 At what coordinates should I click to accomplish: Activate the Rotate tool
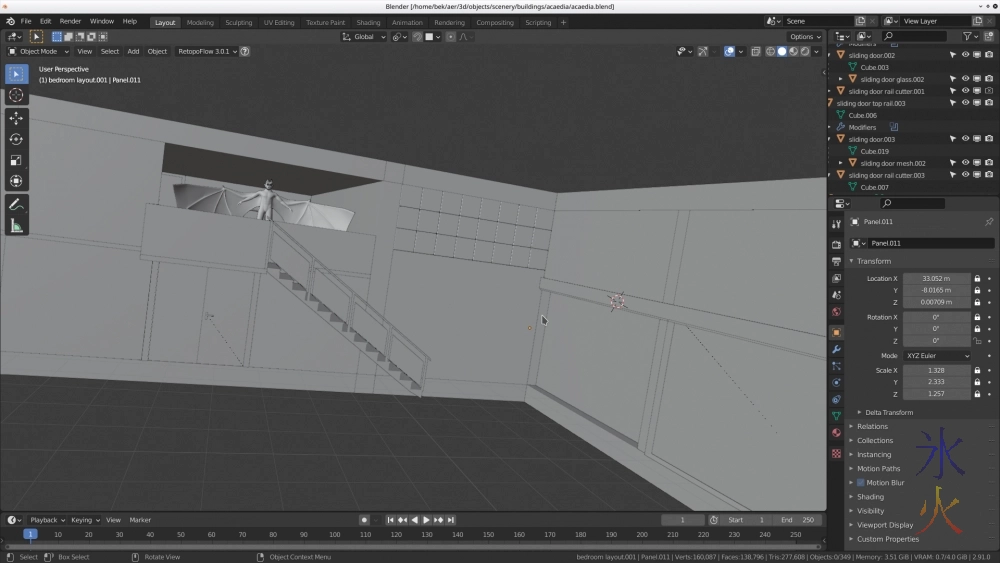coord(16,139)
